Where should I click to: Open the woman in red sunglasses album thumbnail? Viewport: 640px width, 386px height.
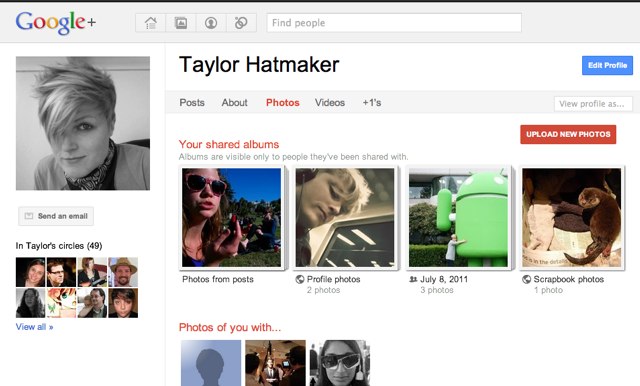(232, 217)
